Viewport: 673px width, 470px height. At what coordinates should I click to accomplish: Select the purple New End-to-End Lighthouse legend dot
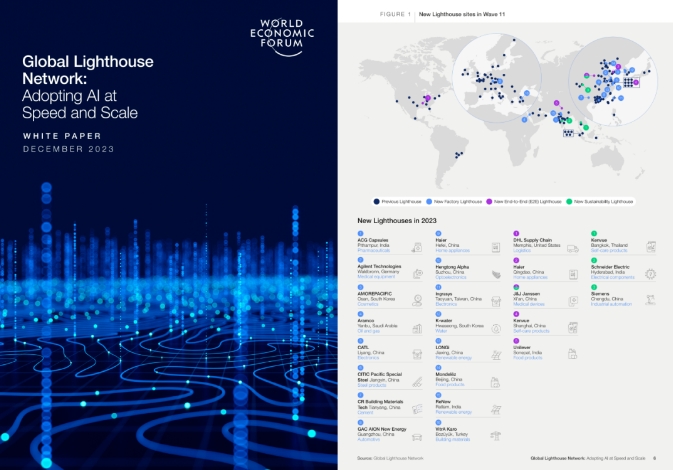(486, 201)
